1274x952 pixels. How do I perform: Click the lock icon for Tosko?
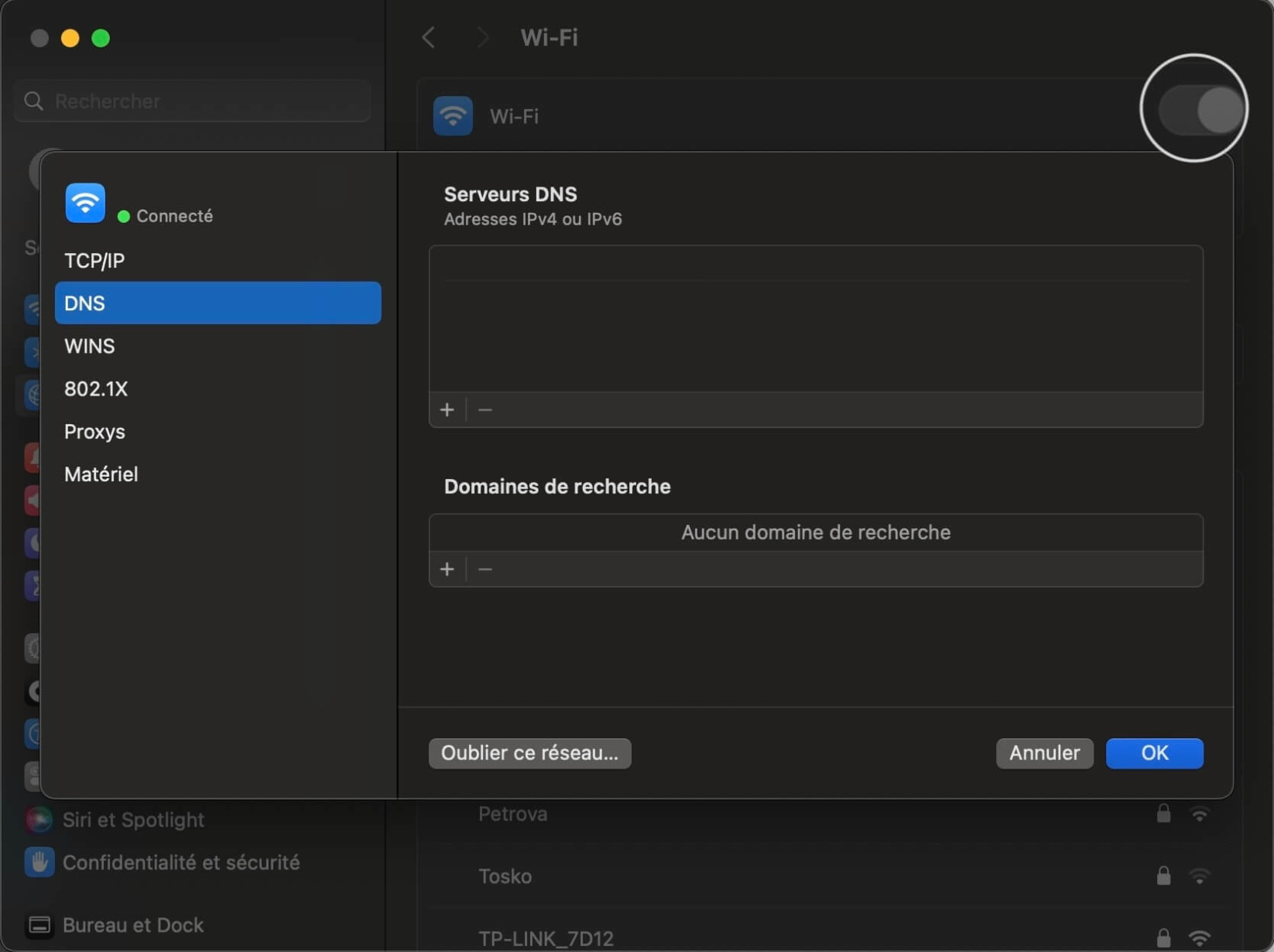pyautogui.click(x=1163, y=875)
